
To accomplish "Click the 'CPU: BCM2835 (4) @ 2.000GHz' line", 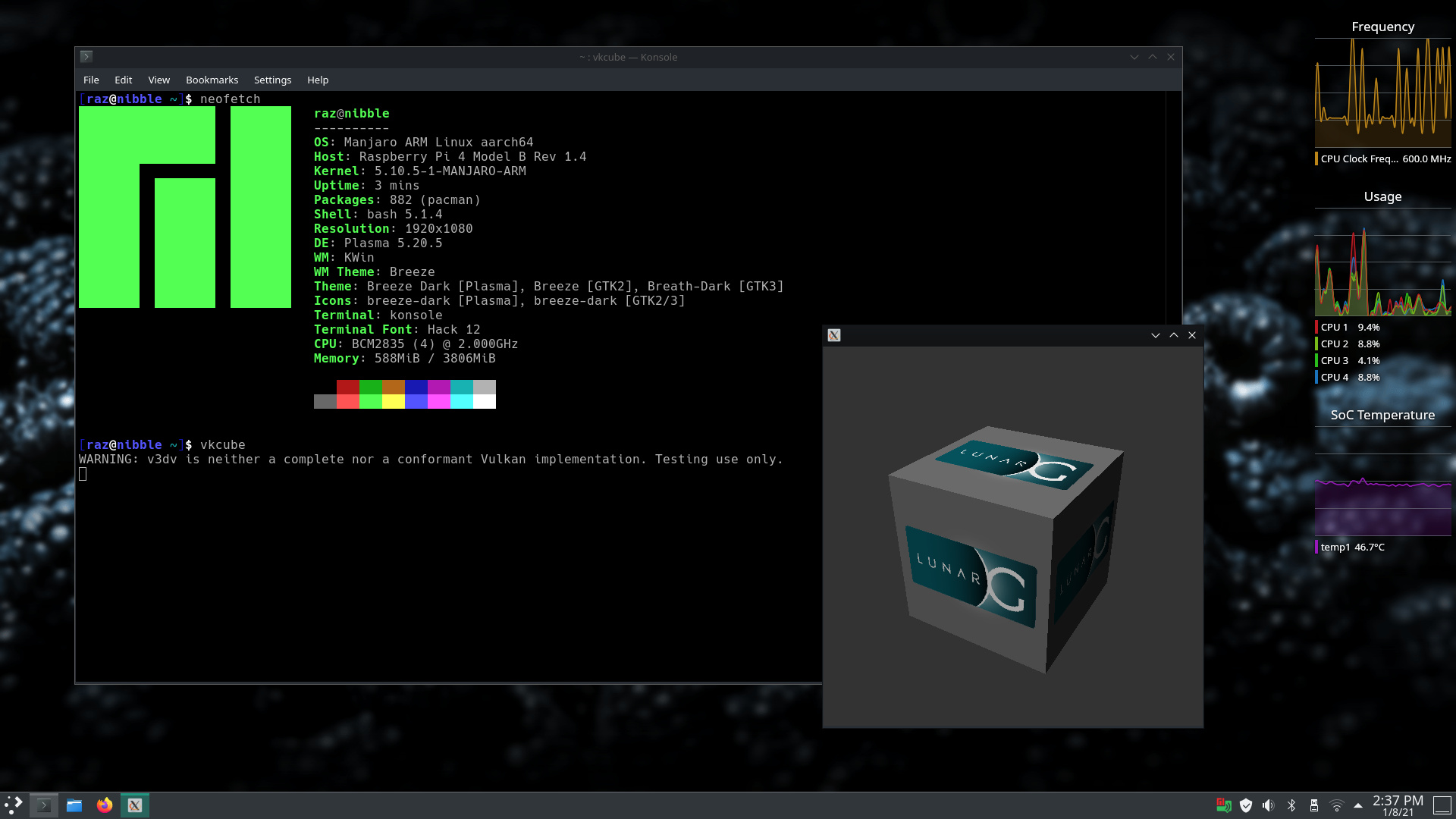I will click(x=416, y=344).
